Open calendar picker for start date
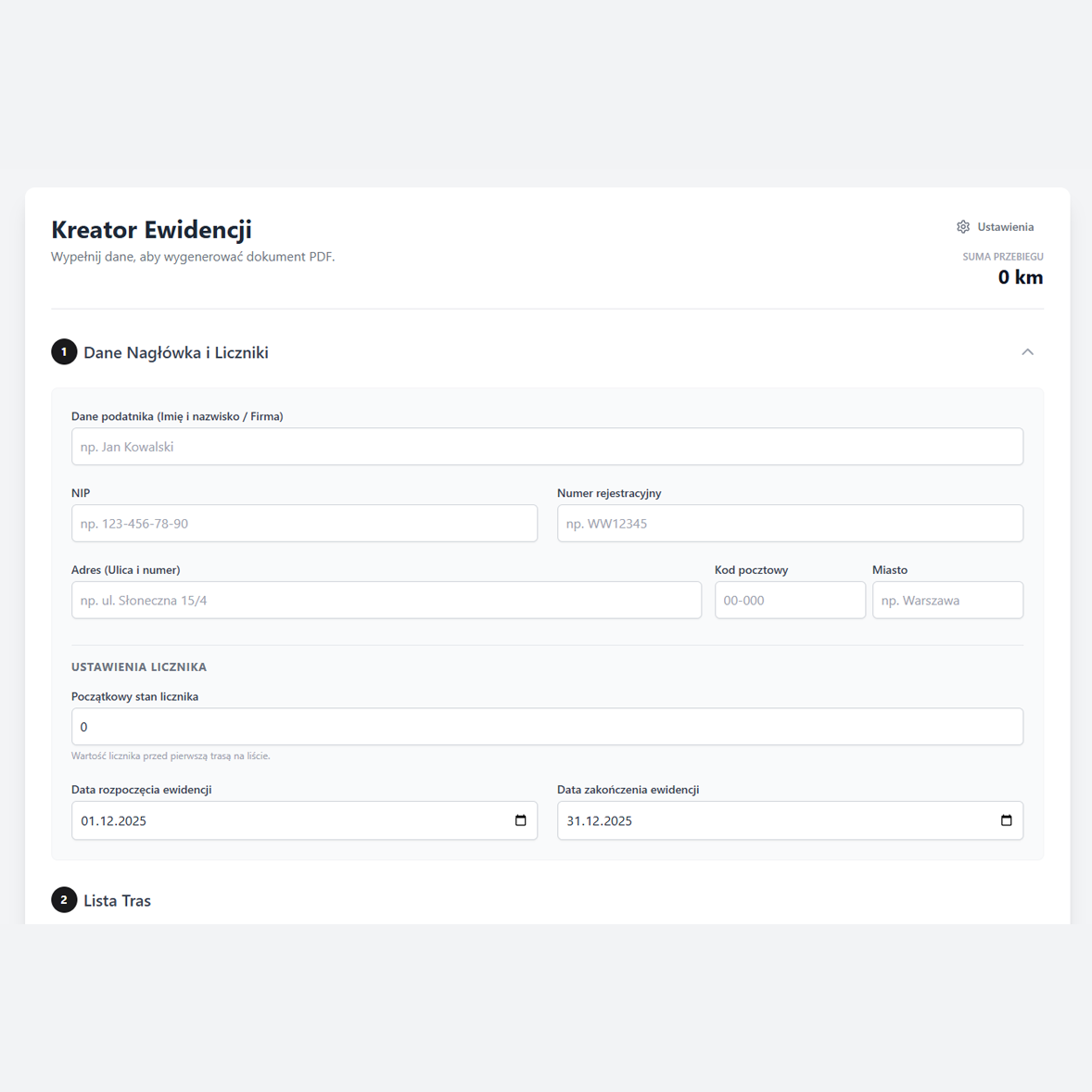 click(520, 820)
